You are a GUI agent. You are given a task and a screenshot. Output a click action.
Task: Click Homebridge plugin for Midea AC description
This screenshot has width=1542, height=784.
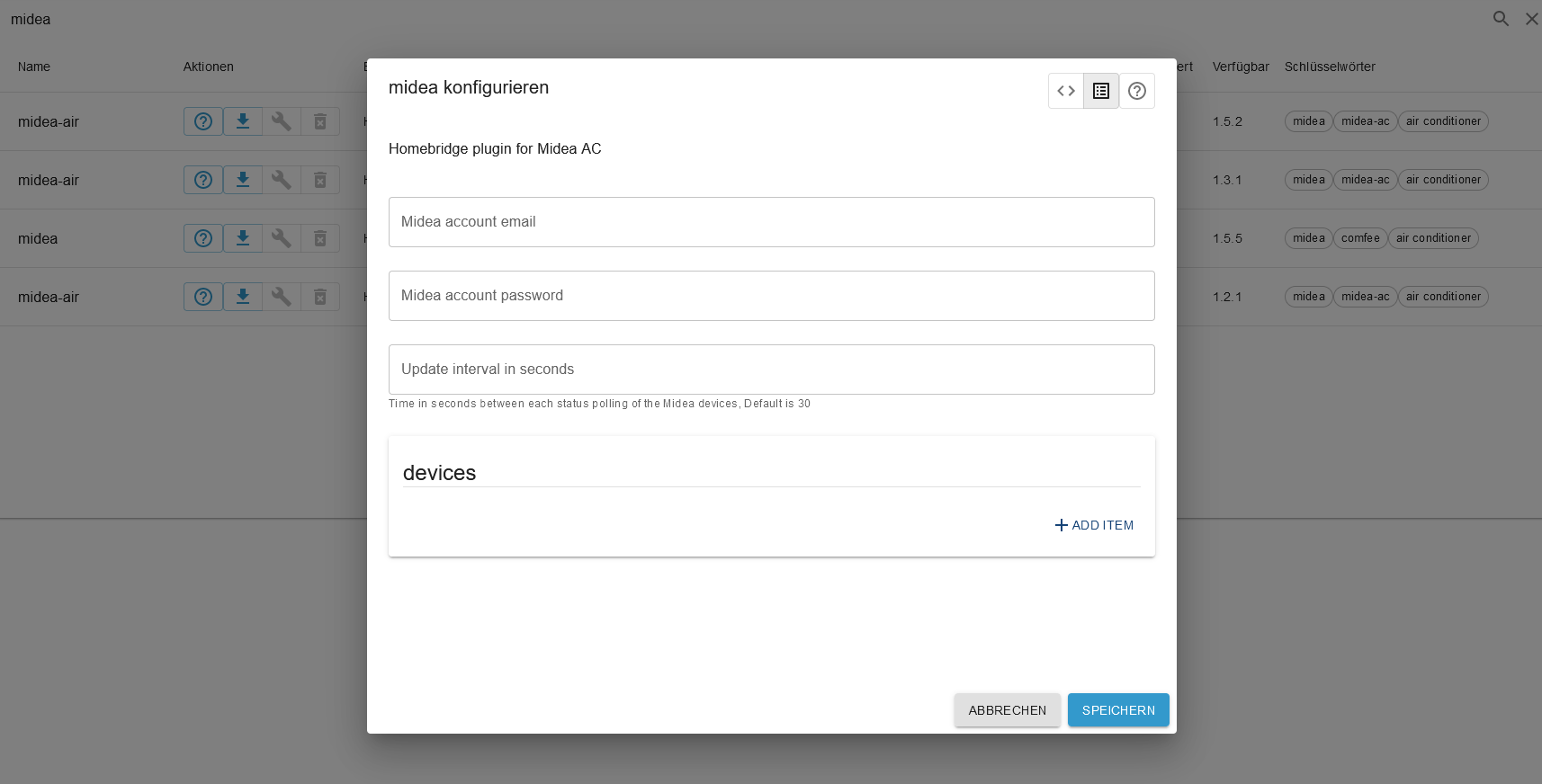[495, 149]
